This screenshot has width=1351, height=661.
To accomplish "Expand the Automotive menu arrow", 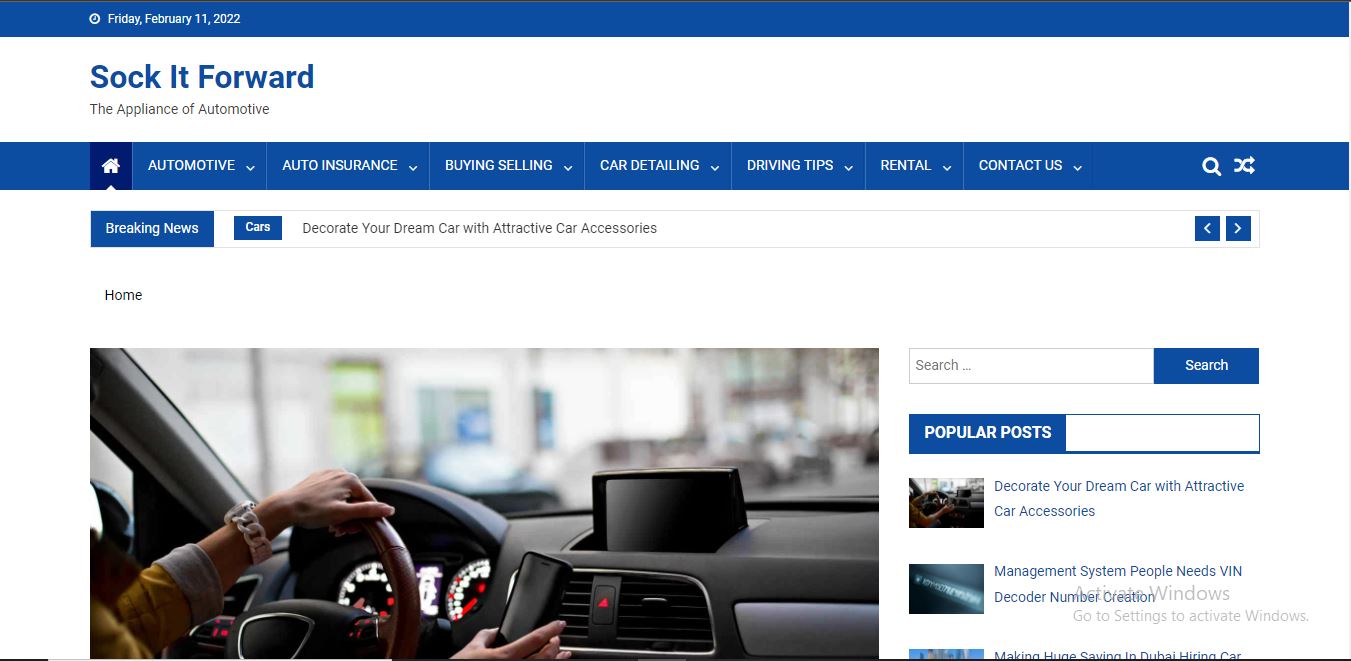I will tap(250, 168).
